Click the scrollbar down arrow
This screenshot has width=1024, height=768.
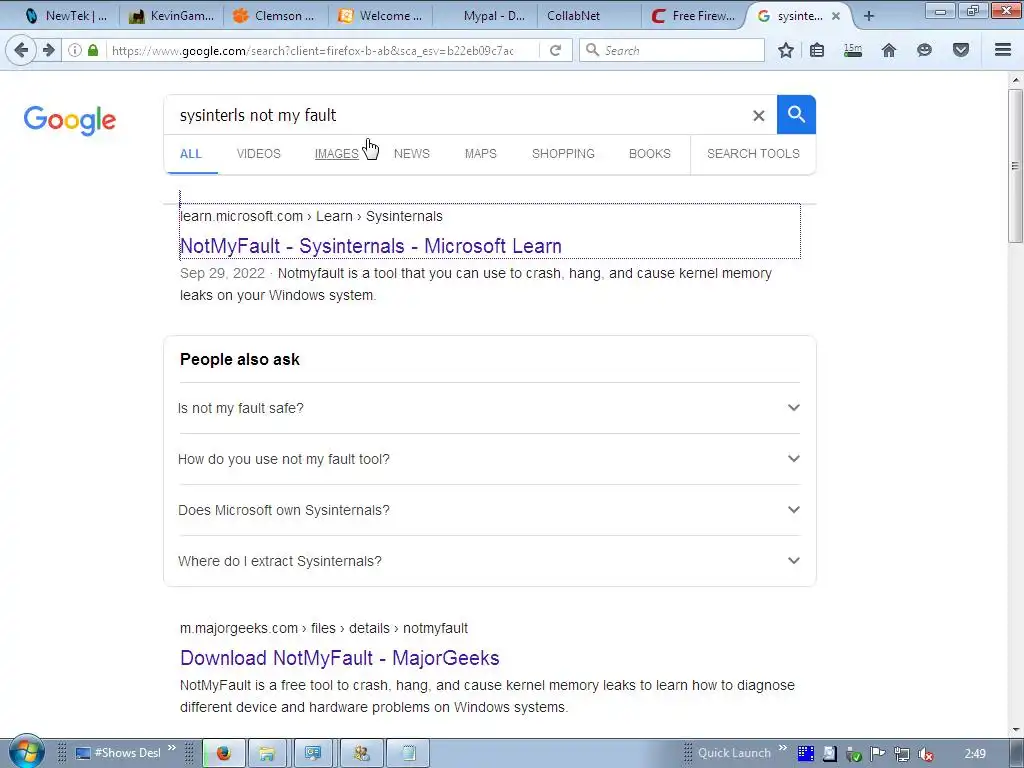point(1015,729)
